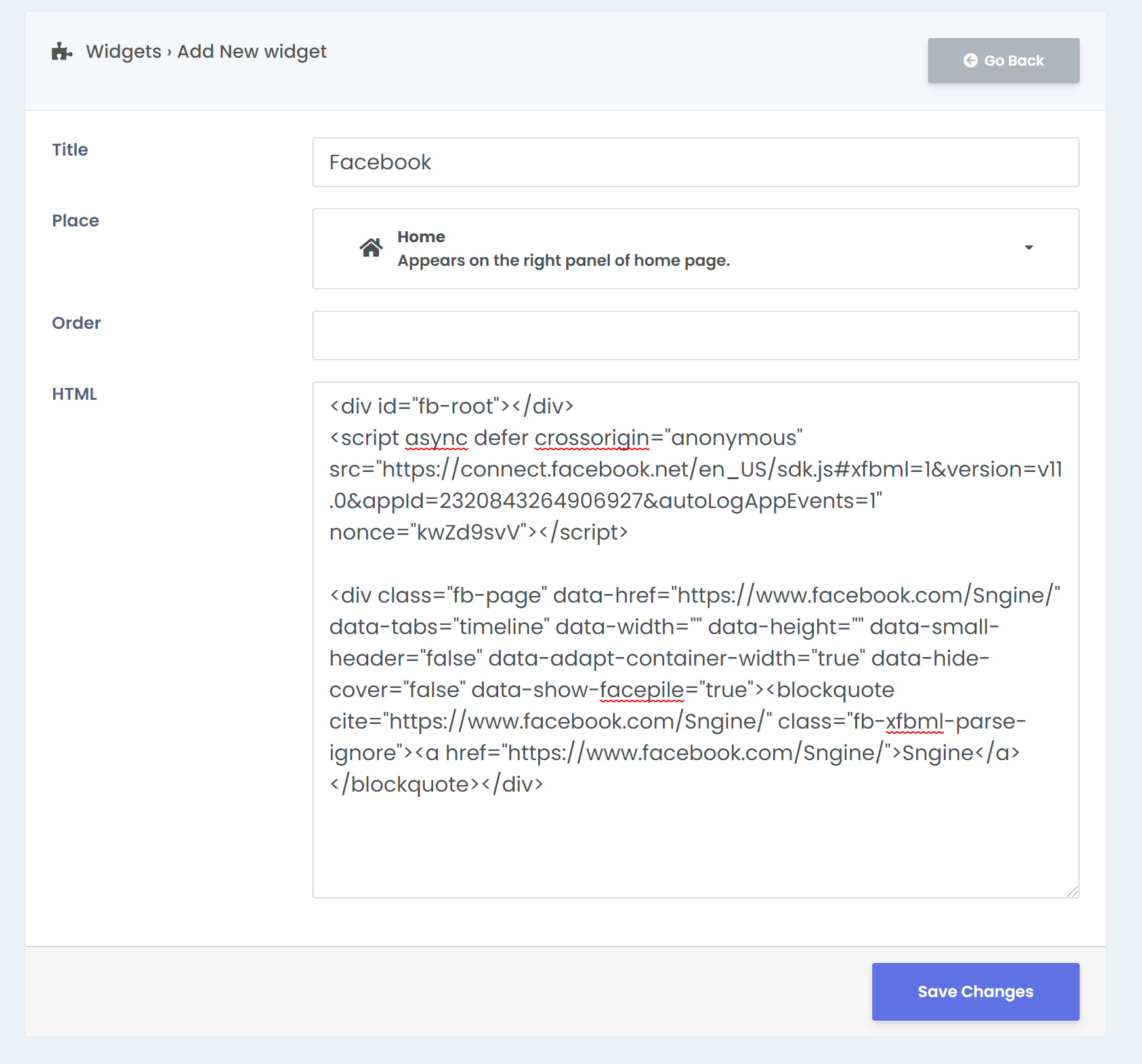Click the HTML textarea resize handle

[1072, 891]
